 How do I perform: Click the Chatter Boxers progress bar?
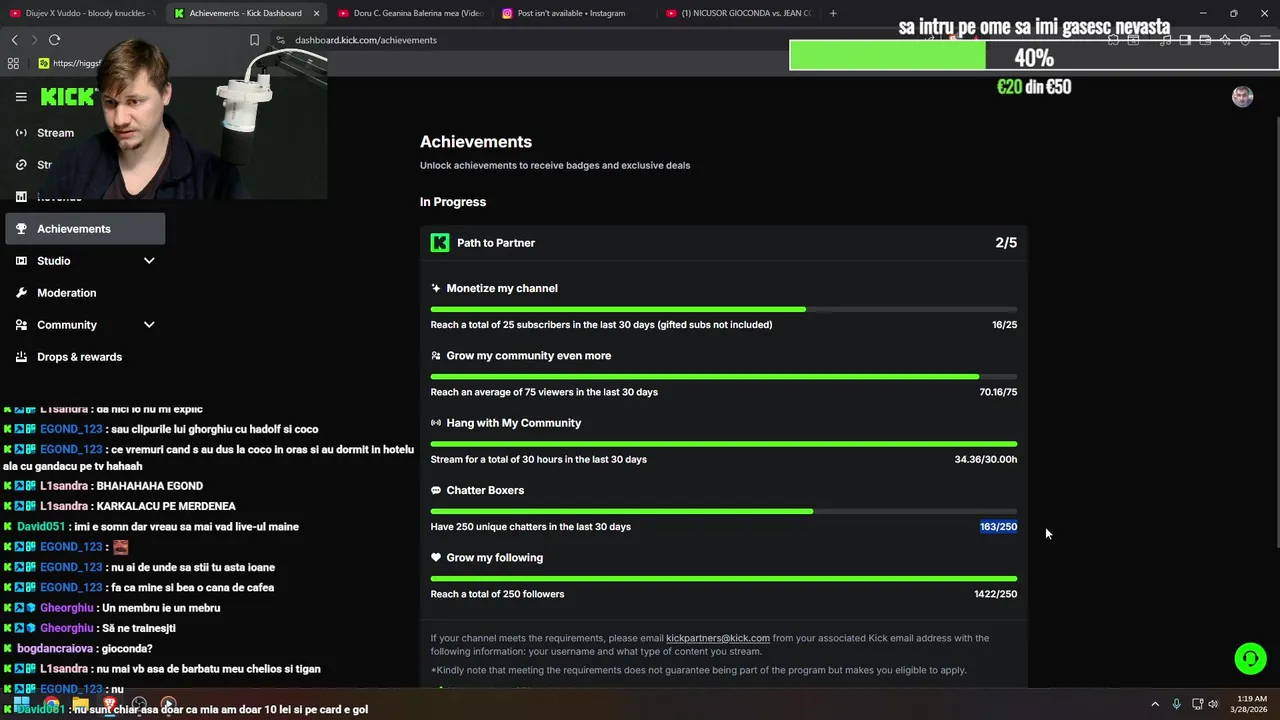click(x=724, y=512)
